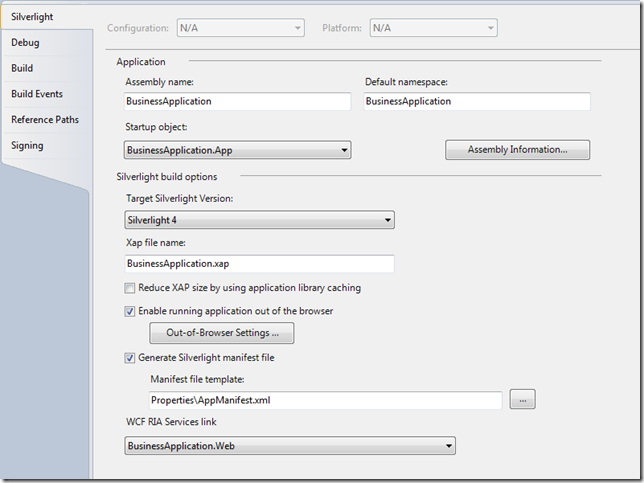Switch to the Debug tab

click(26, 43)
